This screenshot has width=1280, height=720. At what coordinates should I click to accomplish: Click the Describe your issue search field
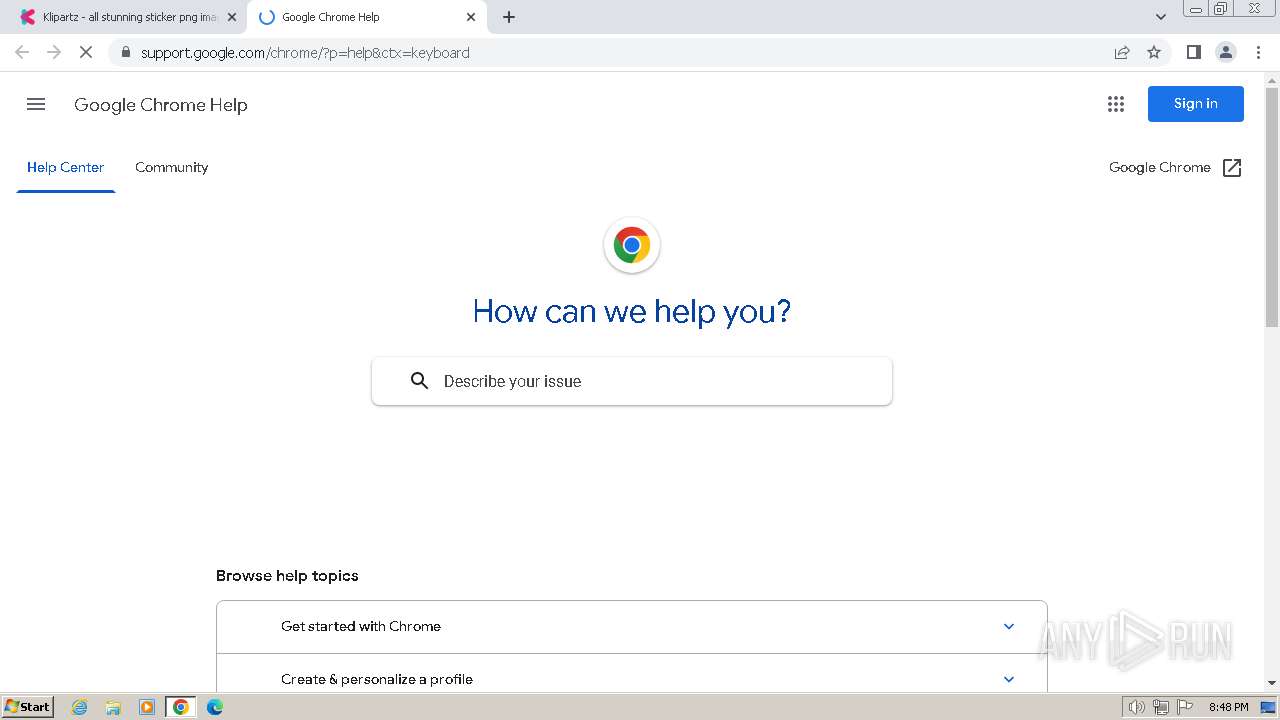632,381
